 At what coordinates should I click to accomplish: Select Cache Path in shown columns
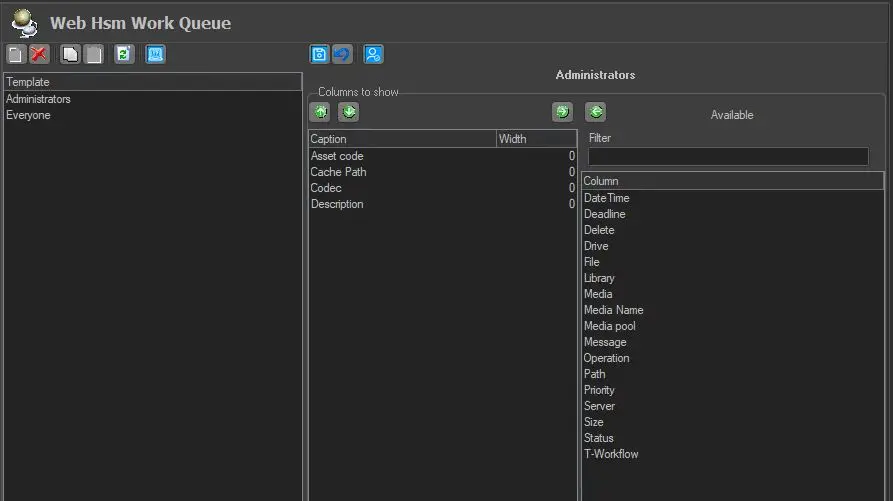[x=338, y=172]
